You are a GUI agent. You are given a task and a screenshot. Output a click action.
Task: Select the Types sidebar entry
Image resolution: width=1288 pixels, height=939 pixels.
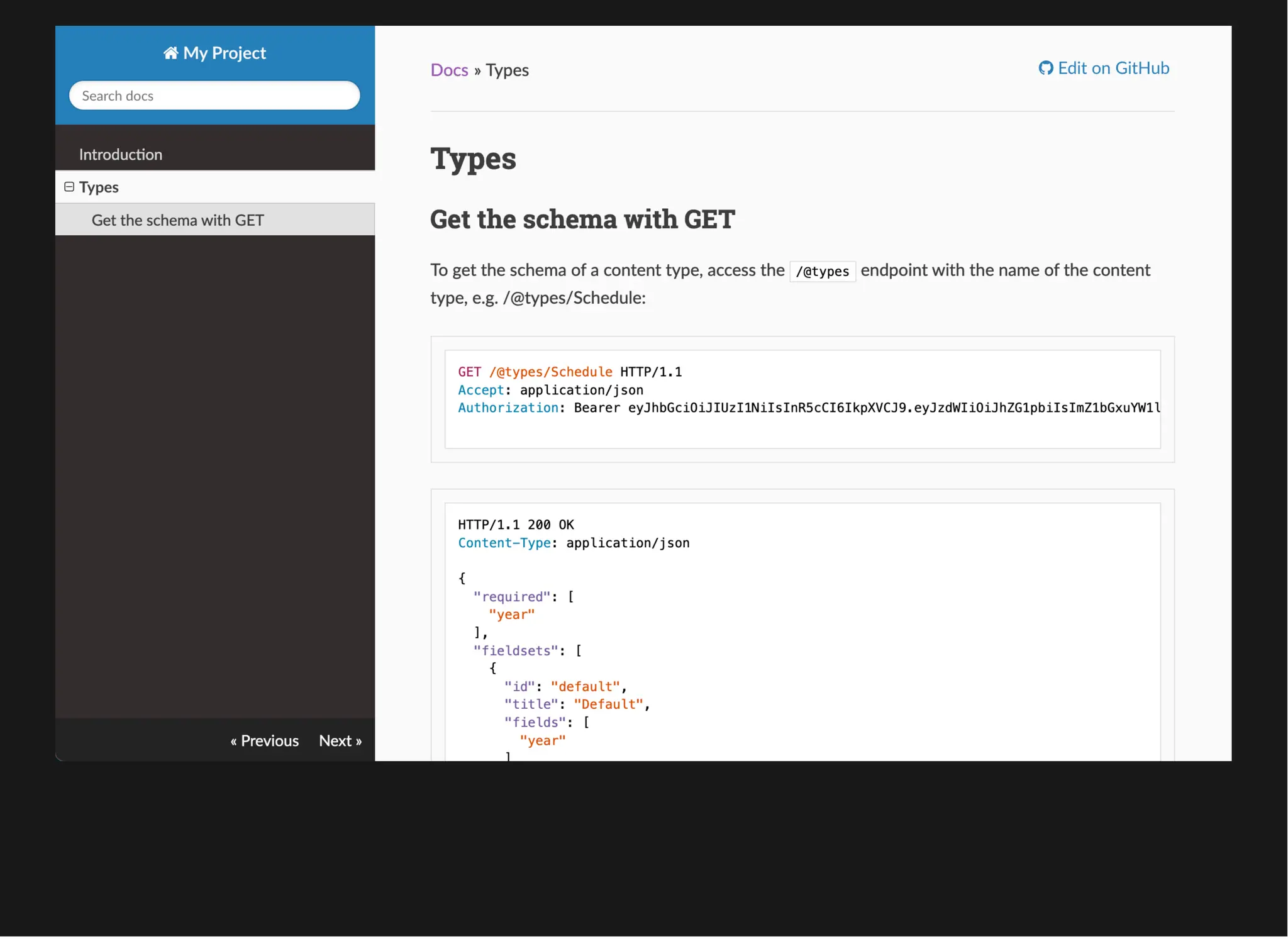99,187
